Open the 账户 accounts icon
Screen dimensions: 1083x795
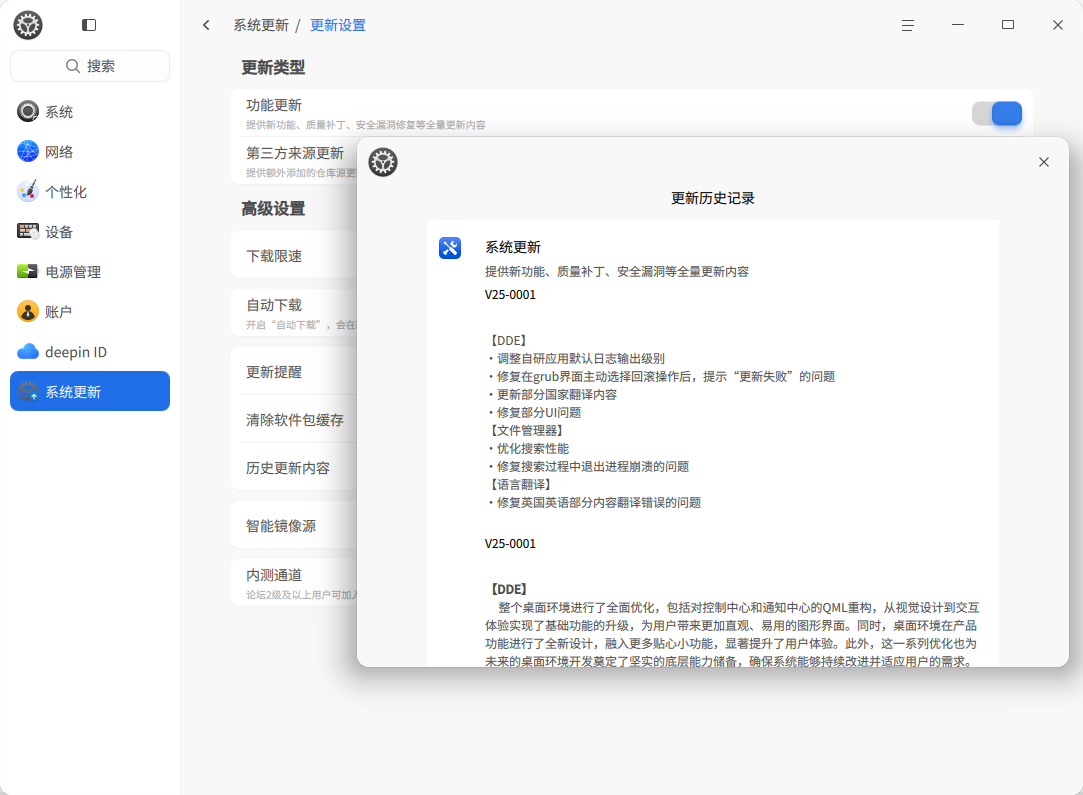tap(28, 312)
